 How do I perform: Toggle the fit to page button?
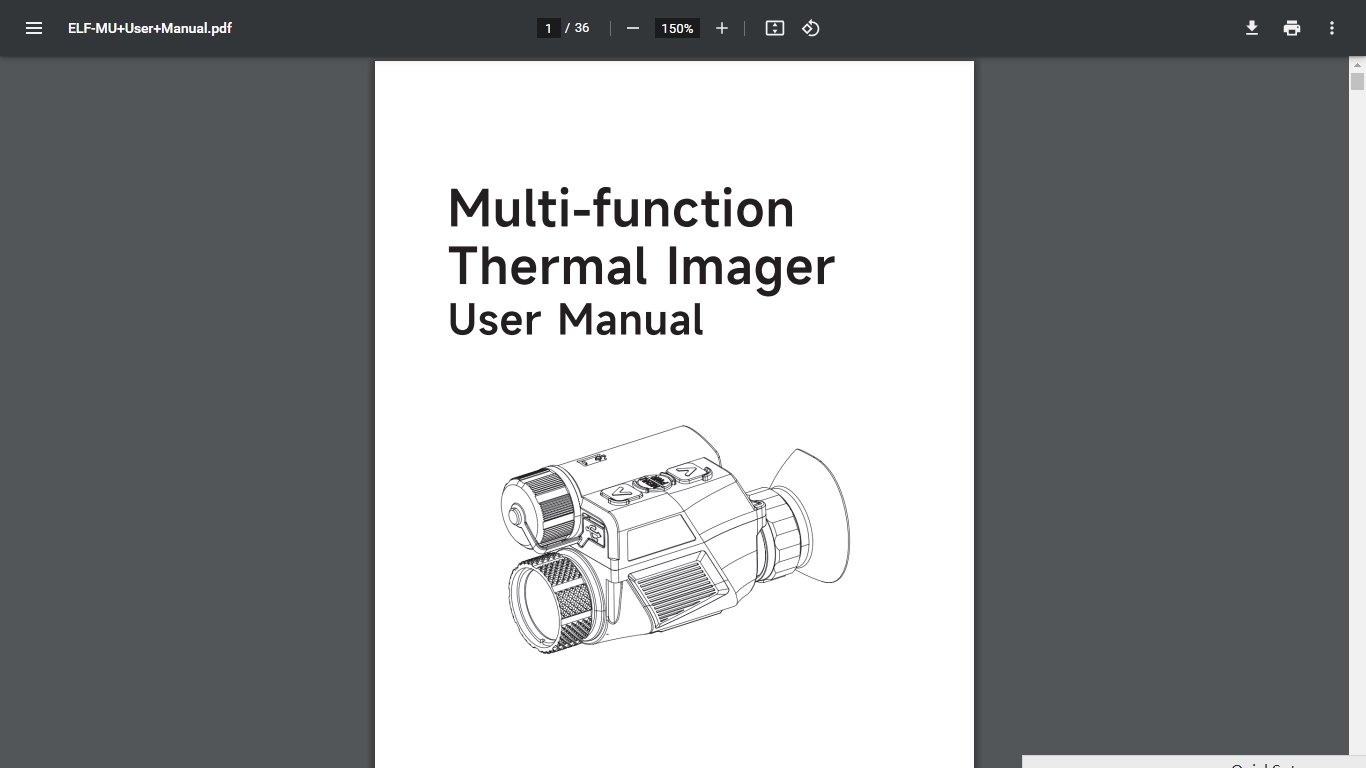[x=775, y=28]
